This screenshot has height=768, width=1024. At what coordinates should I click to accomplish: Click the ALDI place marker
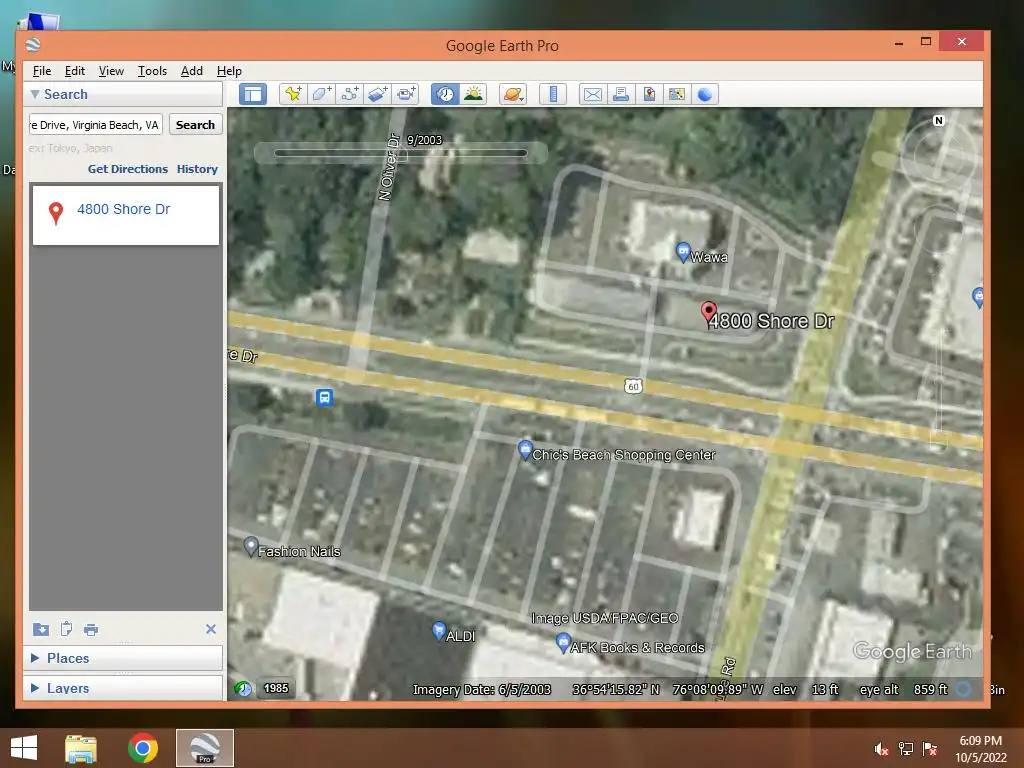[x=439, y=631]
